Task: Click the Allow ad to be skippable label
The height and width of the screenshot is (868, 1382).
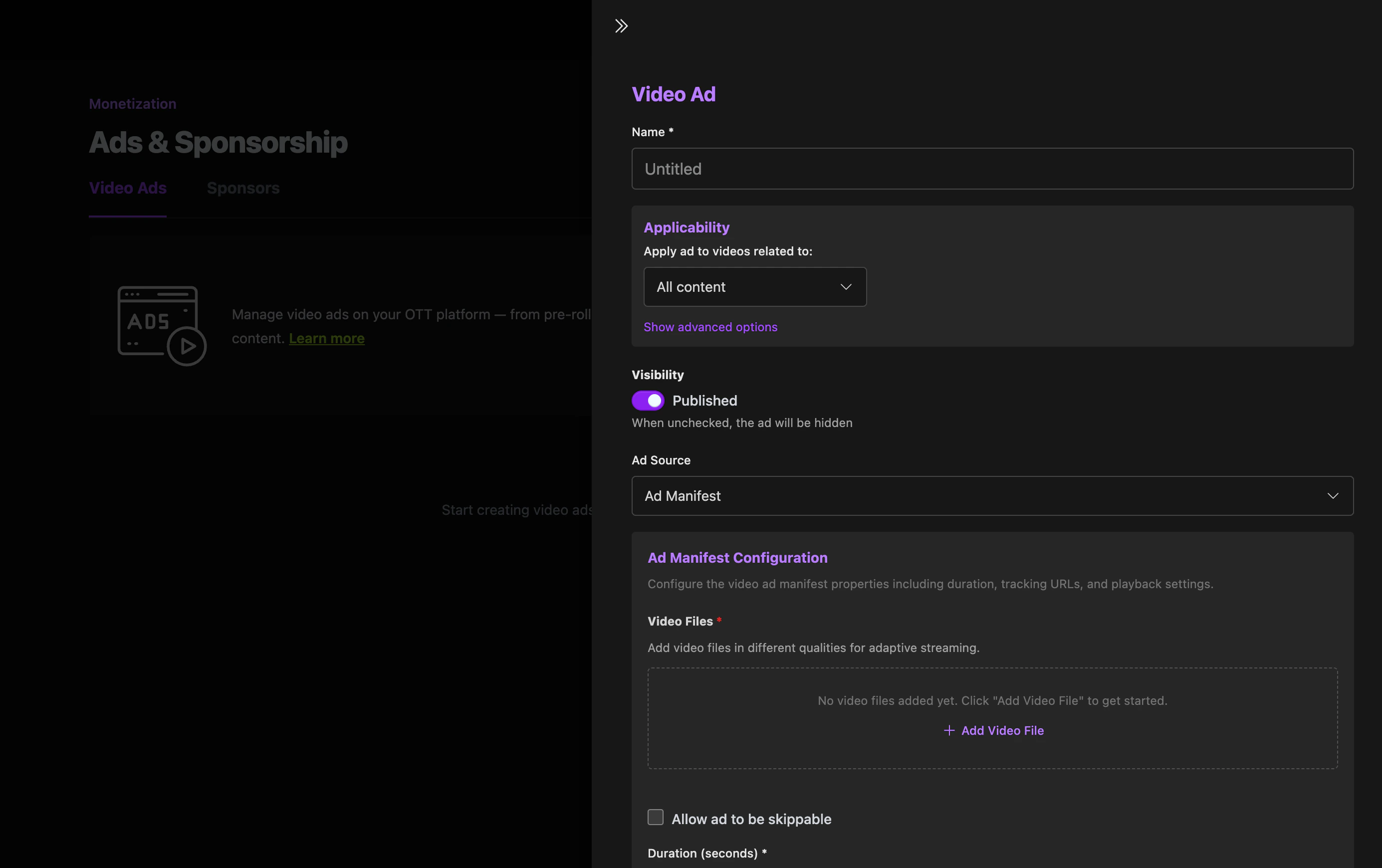Action: [751, 819]
